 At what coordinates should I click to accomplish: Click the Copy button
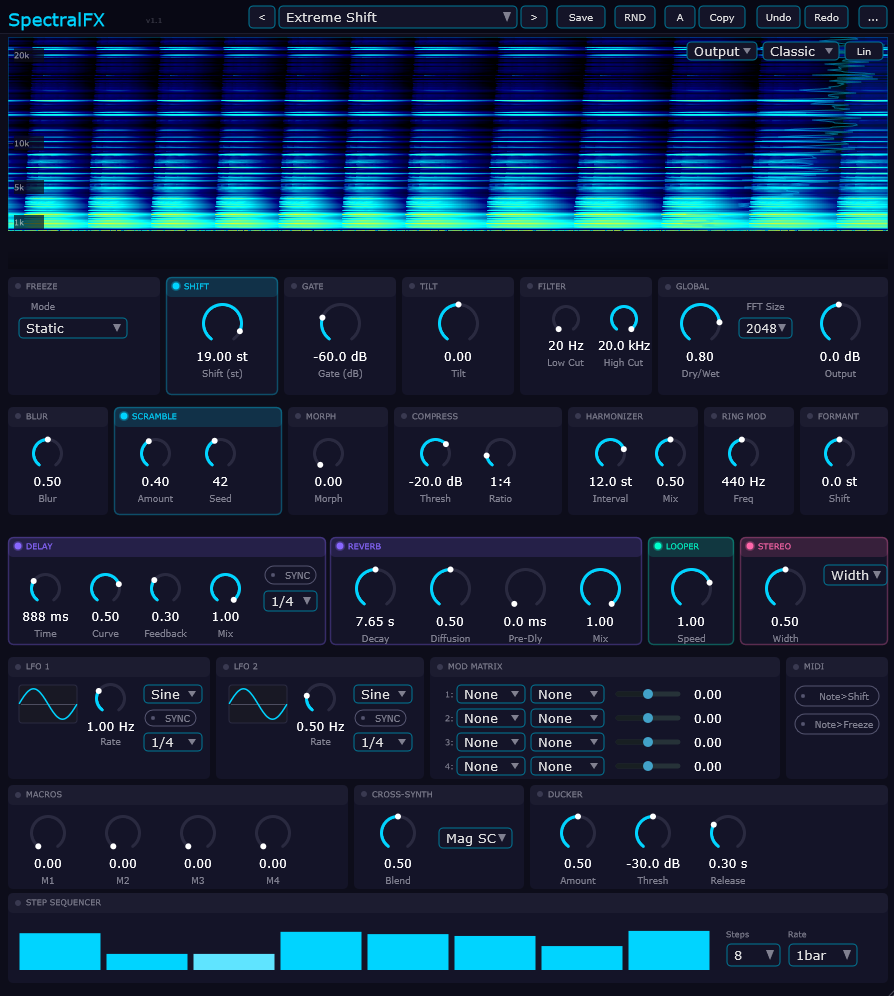[x=722, y=17]
